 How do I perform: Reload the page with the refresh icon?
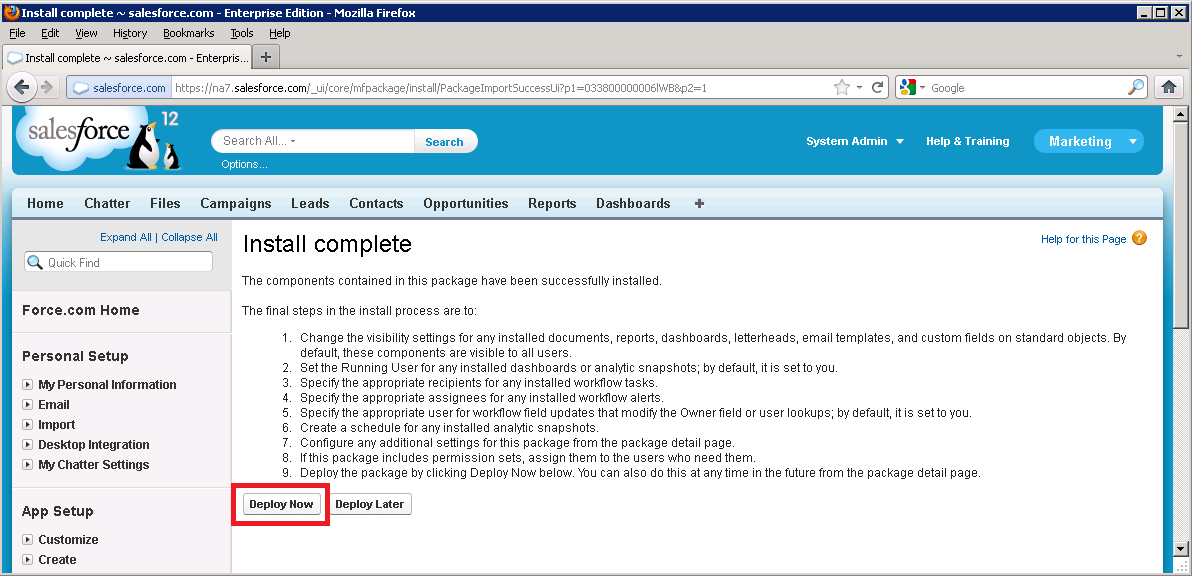pos(878,88)
